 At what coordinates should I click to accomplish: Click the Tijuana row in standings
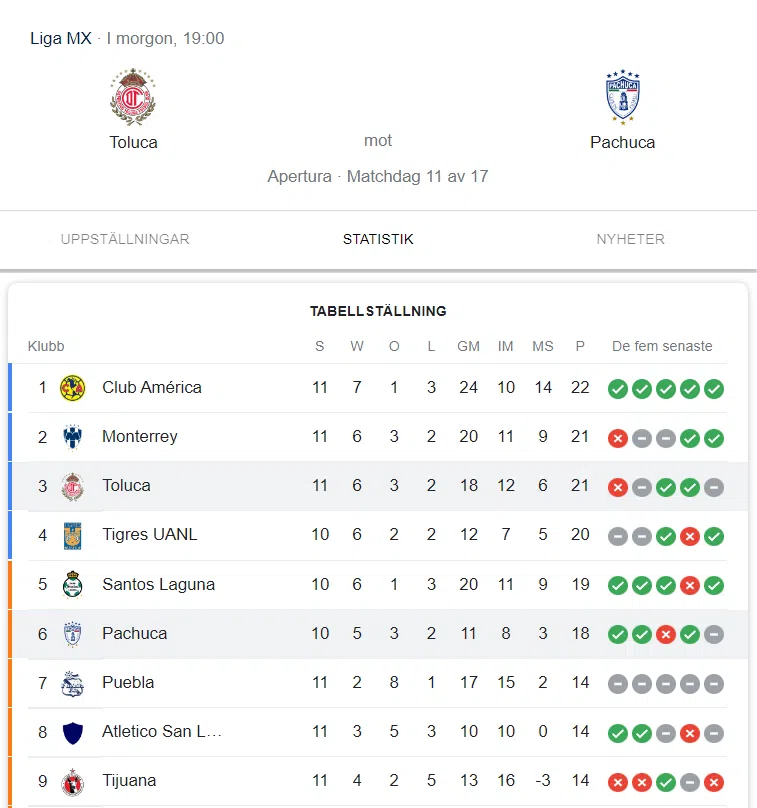coord(378,781)
